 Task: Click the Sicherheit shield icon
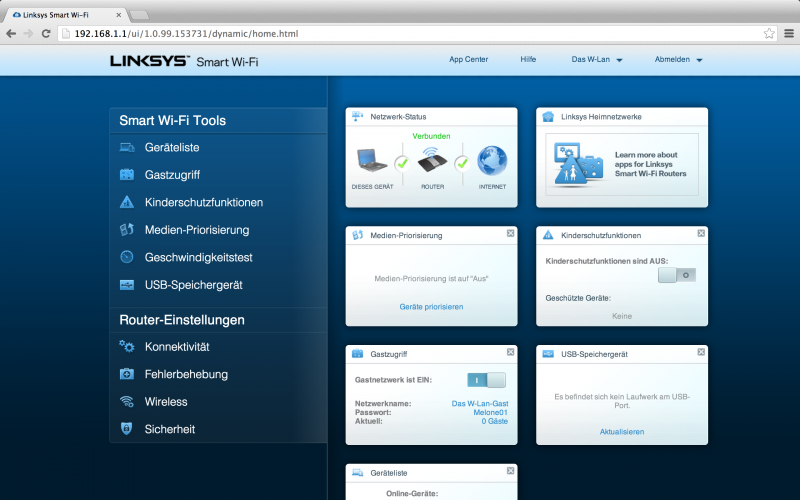click(x=127, y=429)
